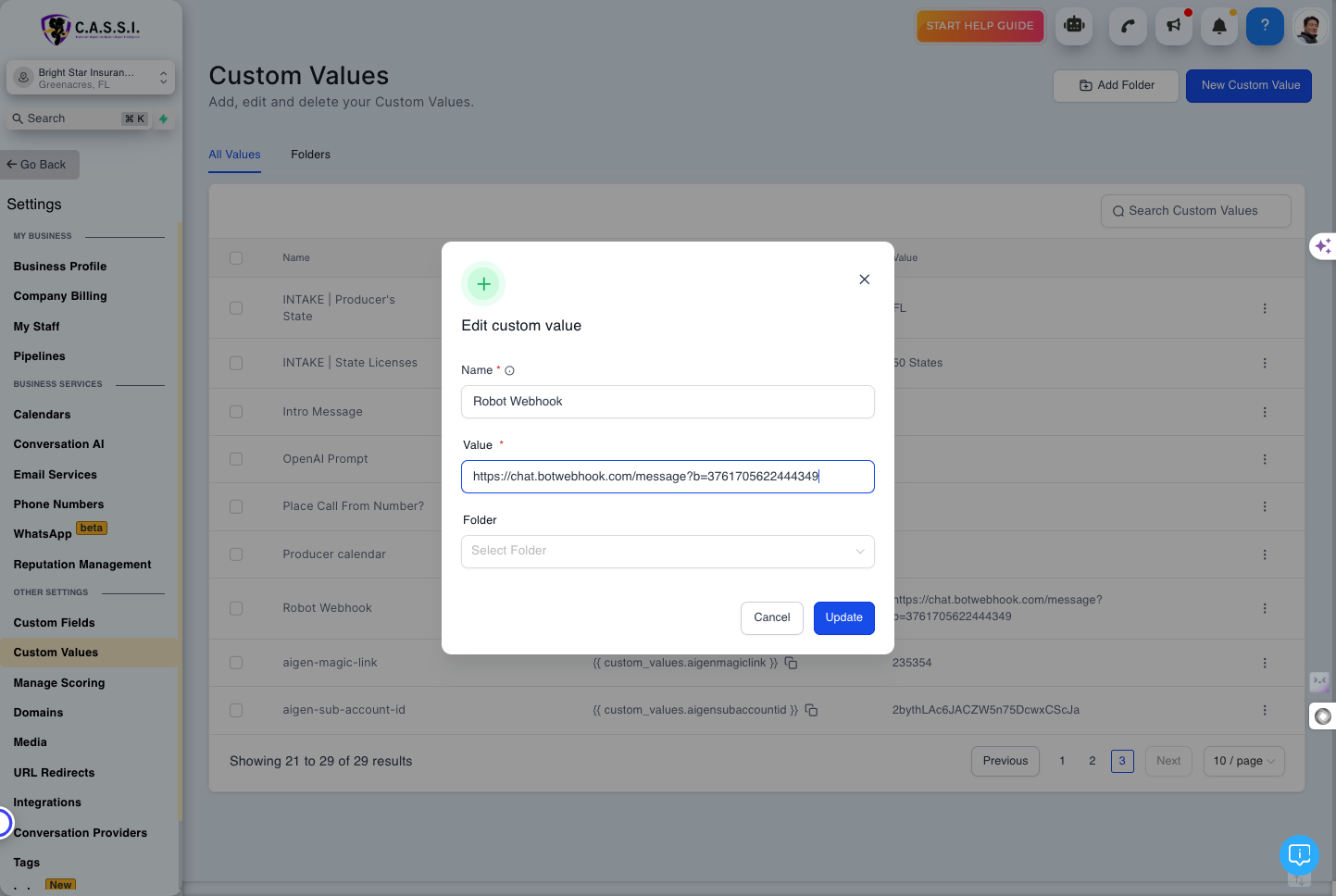Check the Intro Message row checkbox

(236, 412)
